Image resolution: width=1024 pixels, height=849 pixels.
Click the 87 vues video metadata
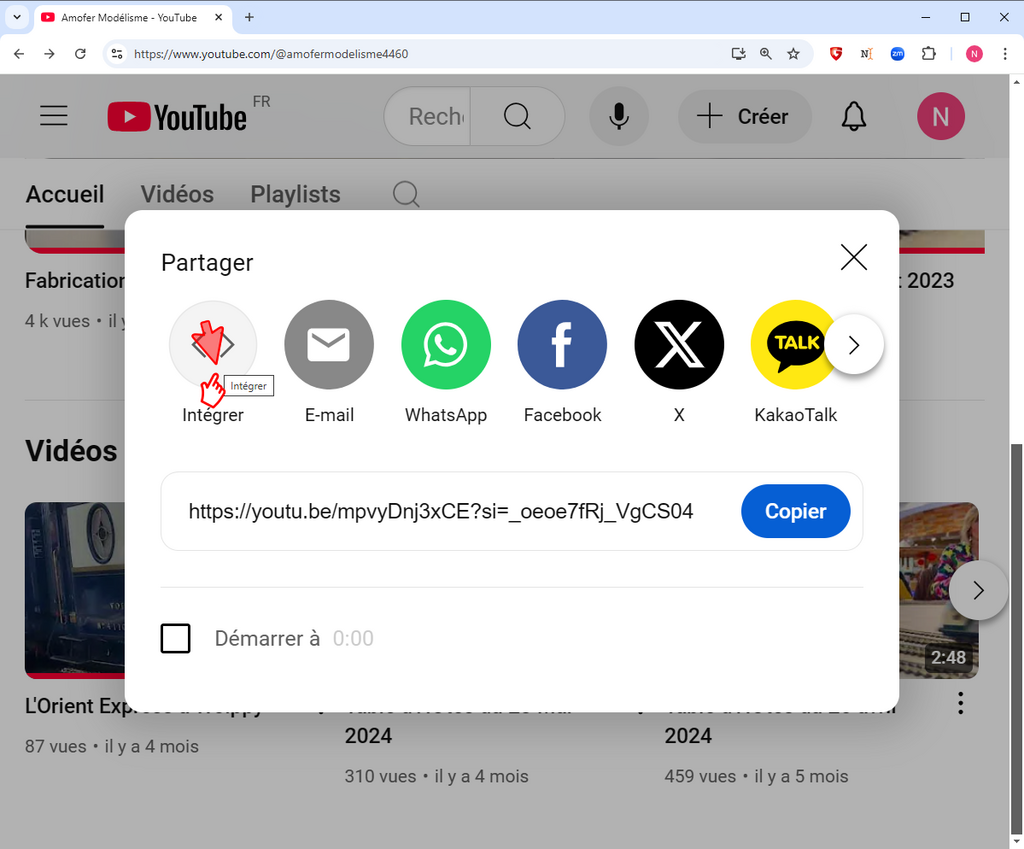point(112,746)
